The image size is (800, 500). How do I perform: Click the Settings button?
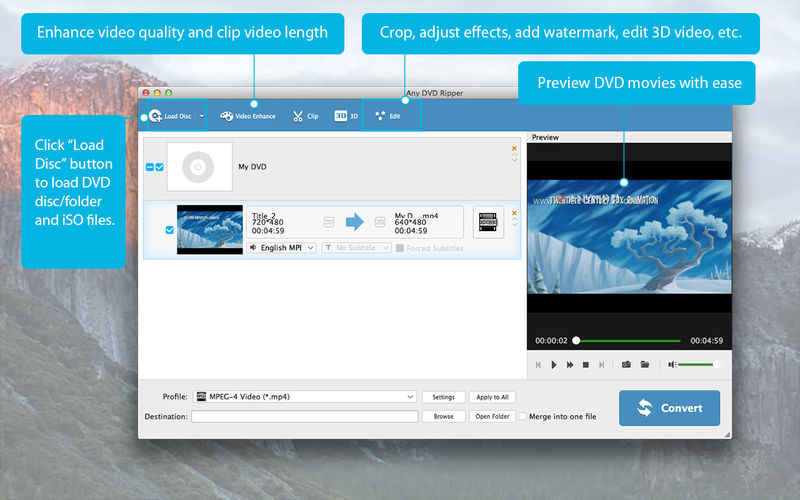[443, 397]
